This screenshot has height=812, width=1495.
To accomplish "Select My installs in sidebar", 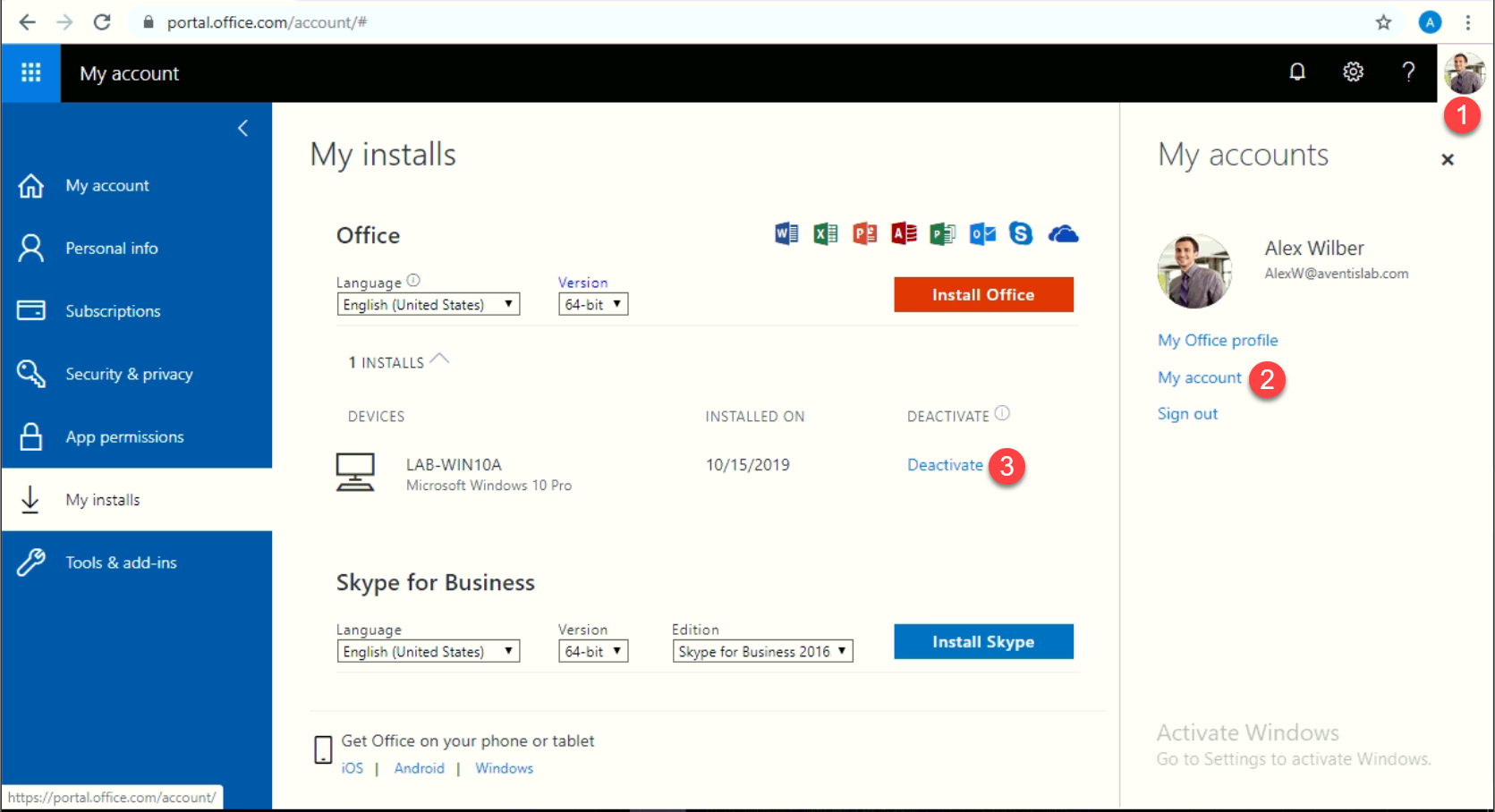I will point(136,500).
